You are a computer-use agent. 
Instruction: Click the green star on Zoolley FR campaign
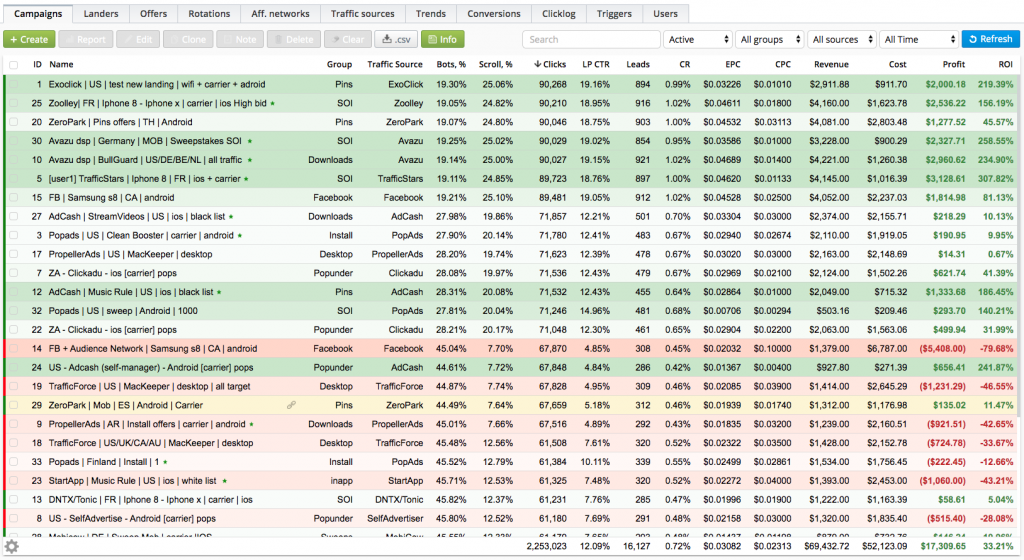point(272,103)
